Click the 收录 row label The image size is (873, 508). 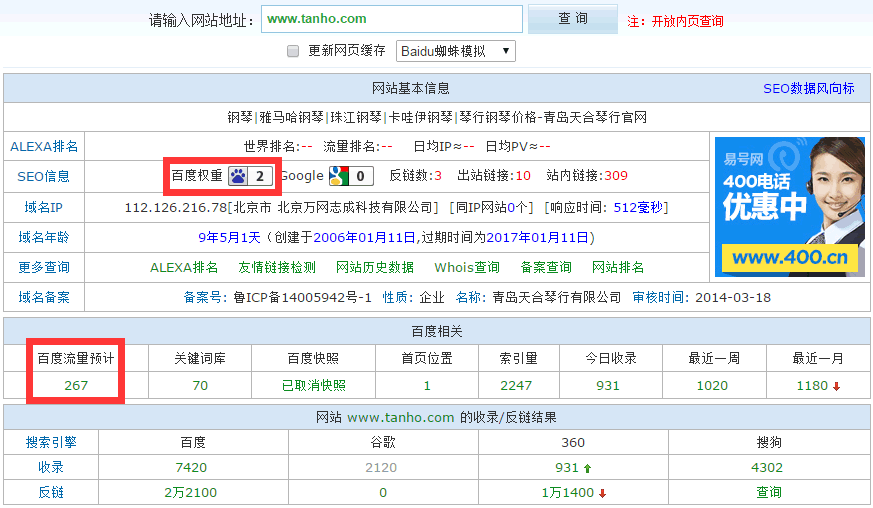pyautogui.click(x=51, y=467)
